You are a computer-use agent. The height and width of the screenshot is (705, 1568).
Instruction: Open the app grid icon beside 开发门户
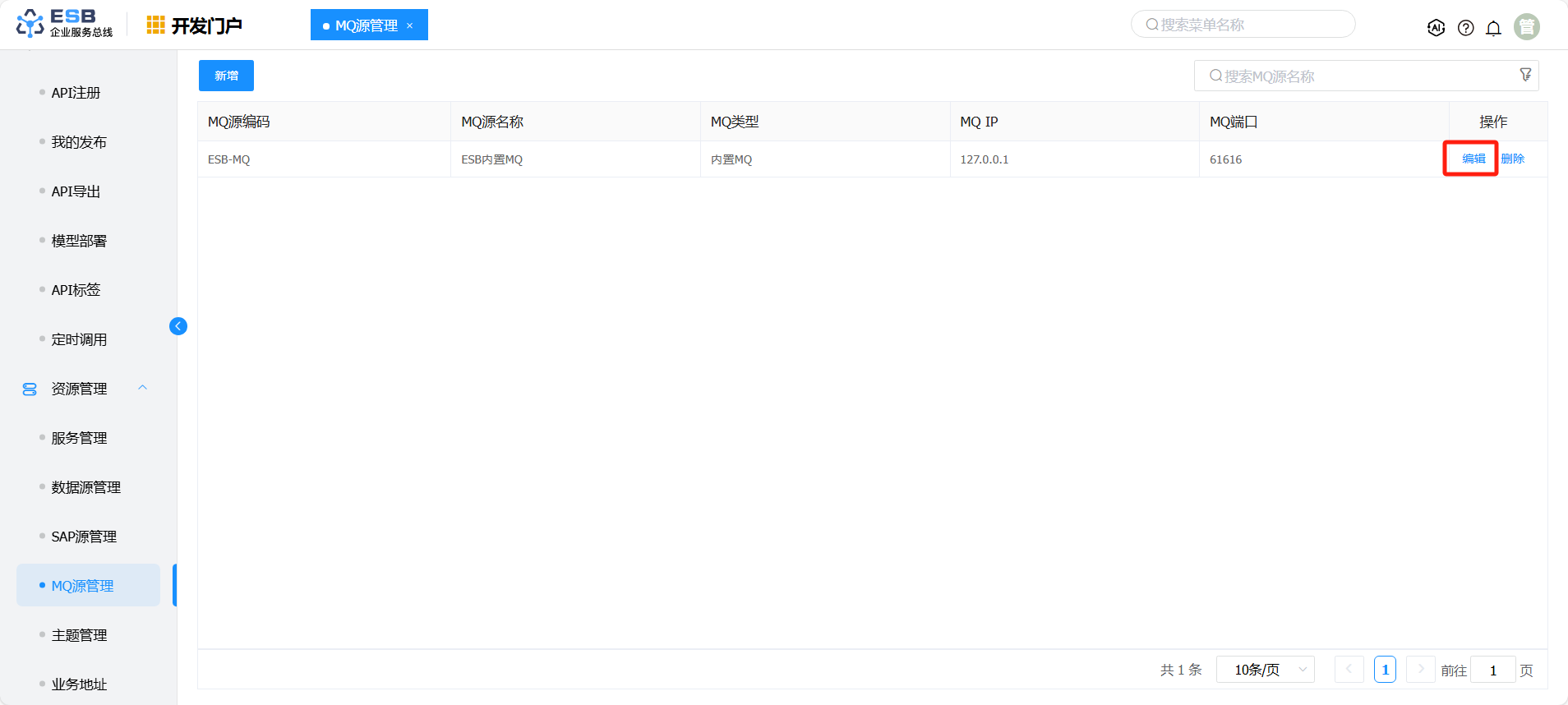(x=155, y=25)
